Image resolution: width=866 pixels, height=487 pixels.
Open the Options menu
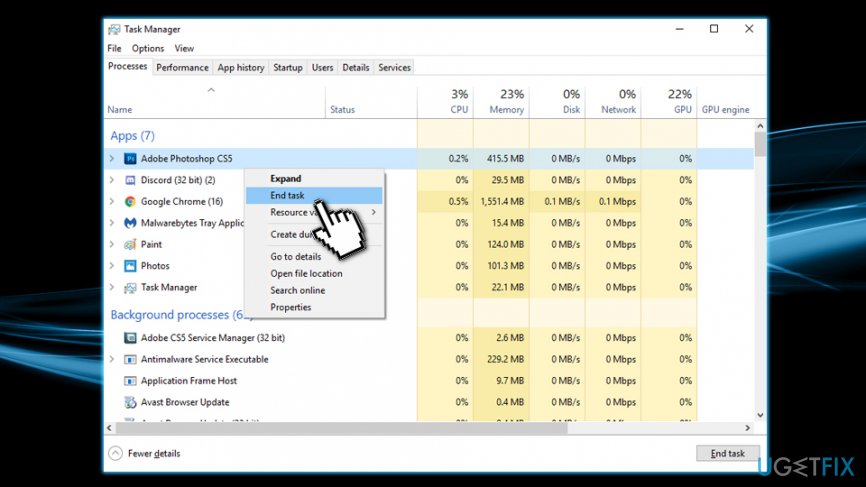[147, 49]
